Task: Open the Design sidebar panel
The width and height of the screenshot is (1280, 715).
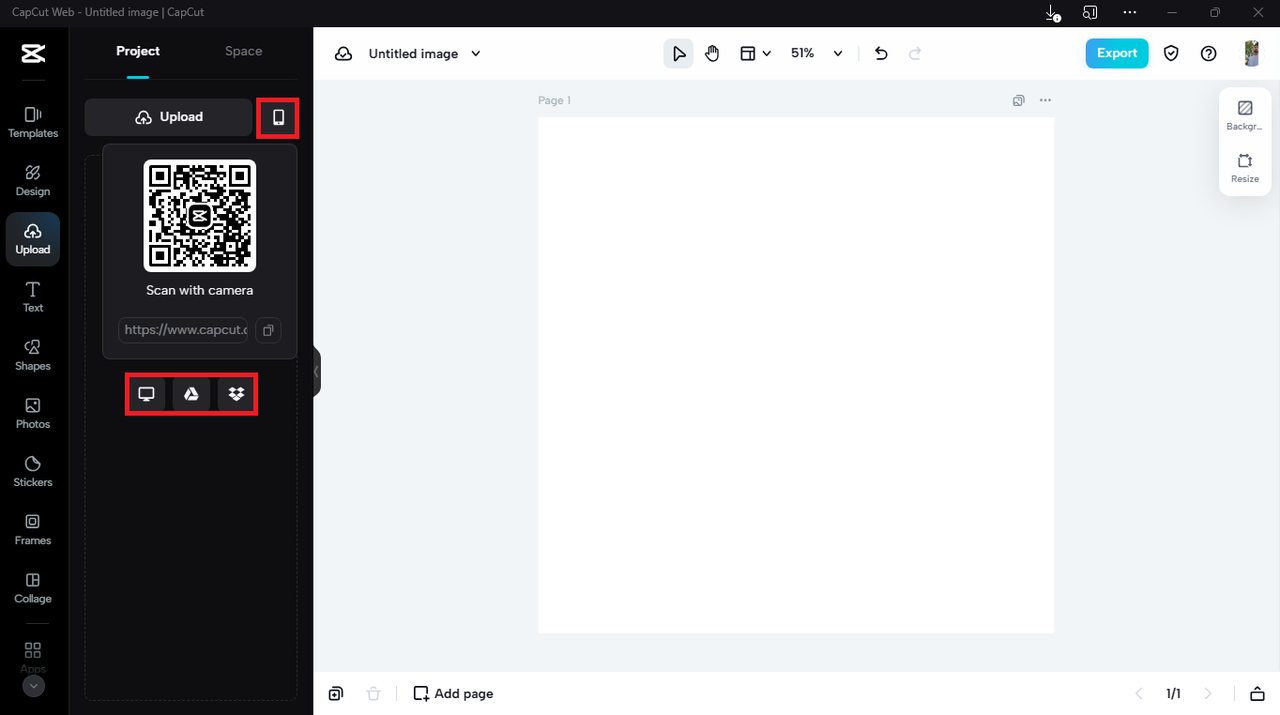Action: tap(33, 180)
